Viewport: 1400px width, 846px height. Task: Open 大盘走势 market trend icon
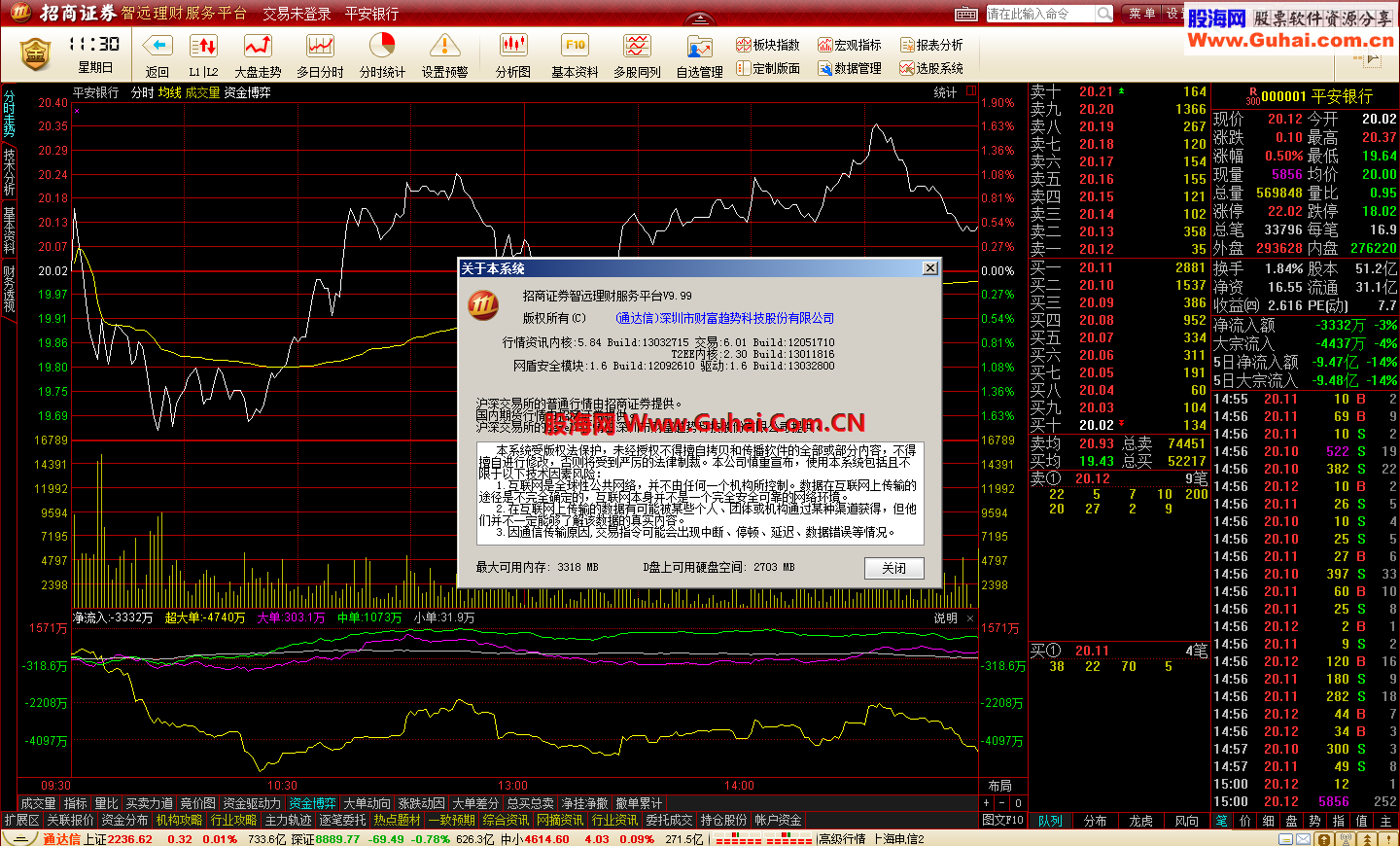pyautogui.click(x=258, y=46)
